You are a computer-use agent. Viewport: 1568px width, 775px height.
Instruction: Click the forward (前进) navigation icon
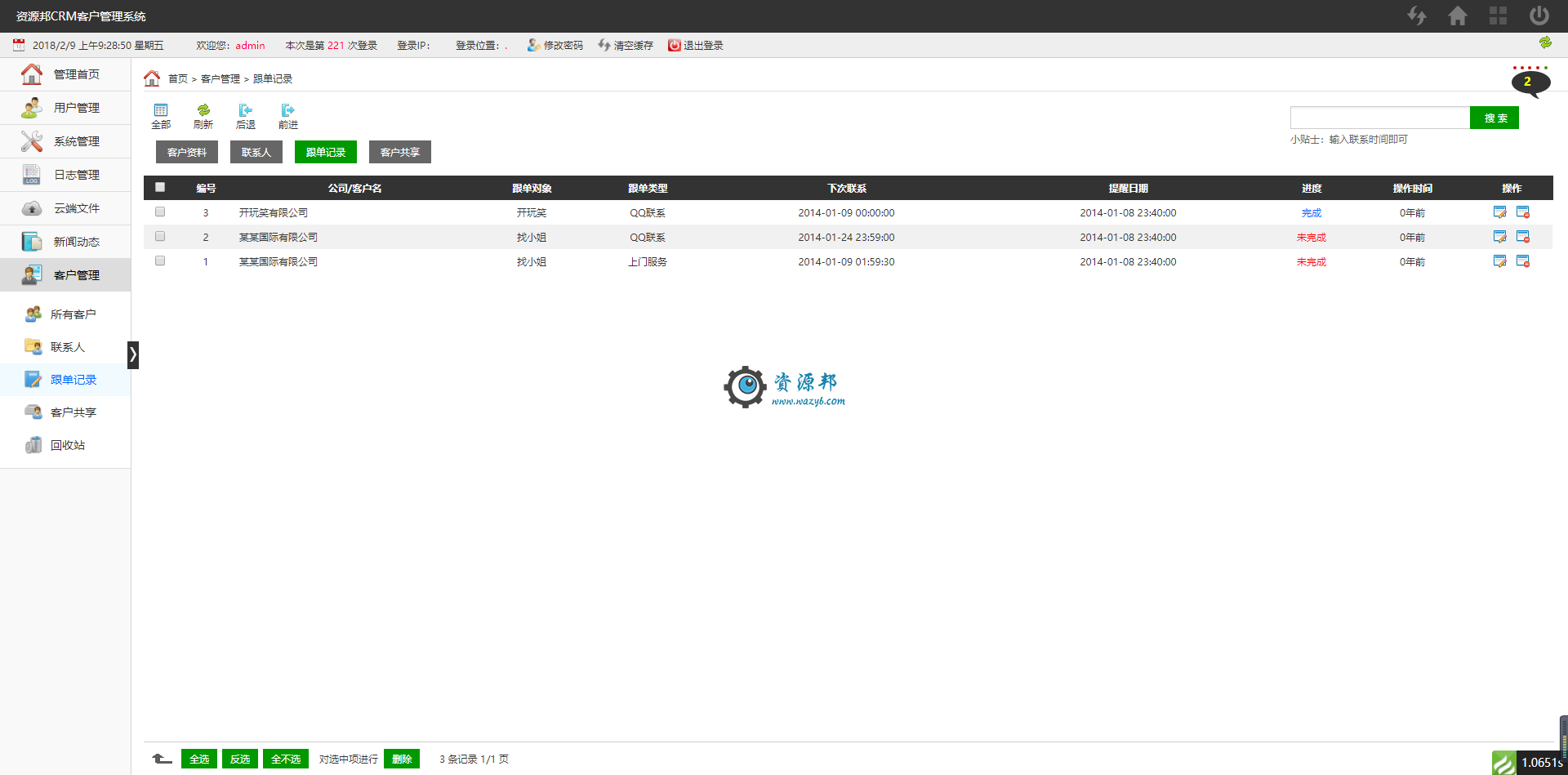coord(288,116)
